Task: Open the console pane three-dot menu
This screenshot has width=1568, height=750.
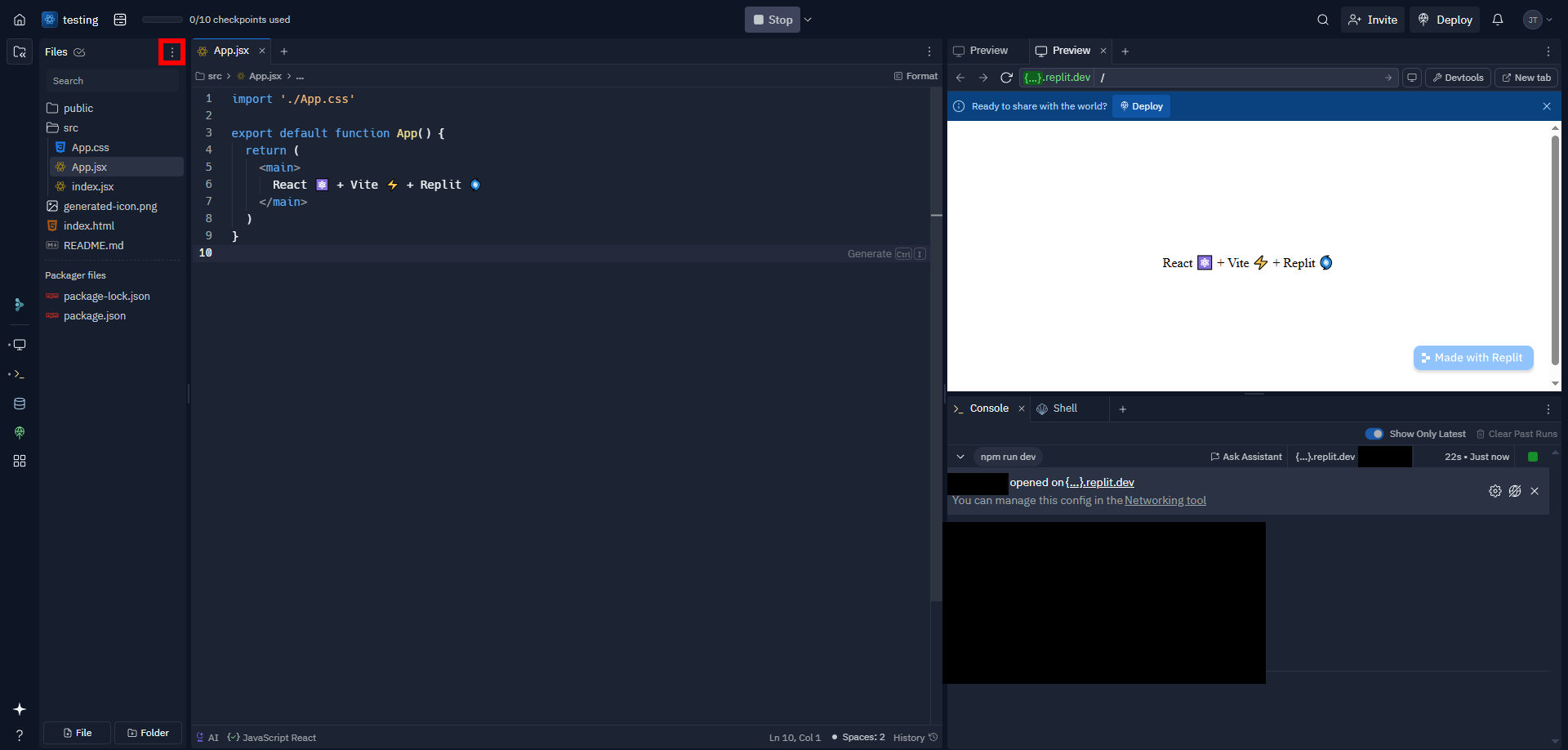Action: [1548, 409]
